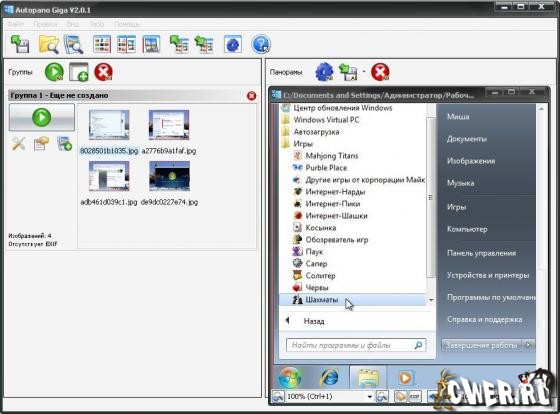This screenshot has width=560, height=414.
Task: Click the second import icon with green arrow
Action: (204, 44)
